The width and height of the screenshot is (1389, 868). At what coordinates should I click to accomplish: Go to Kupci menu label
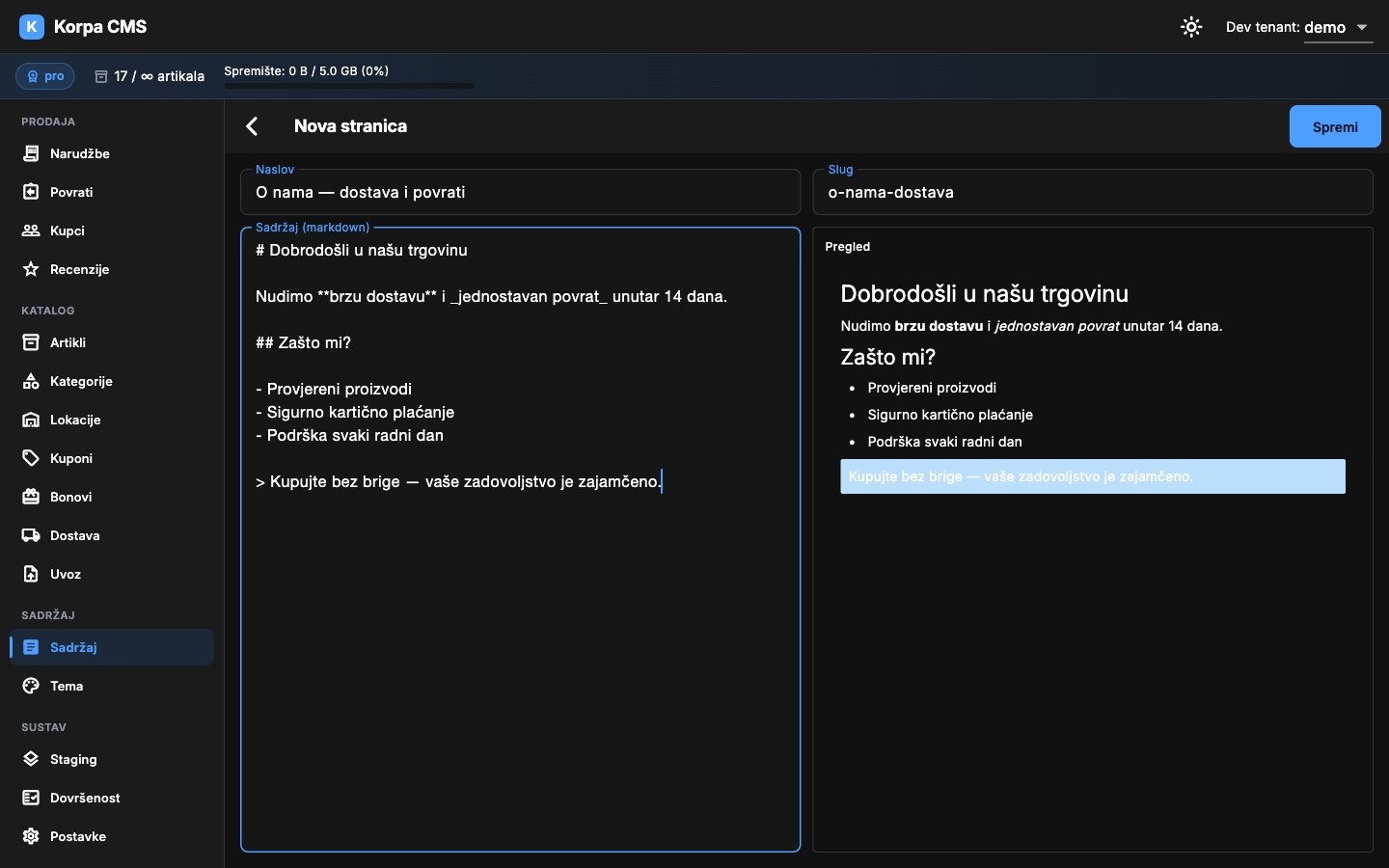(68, 231)
